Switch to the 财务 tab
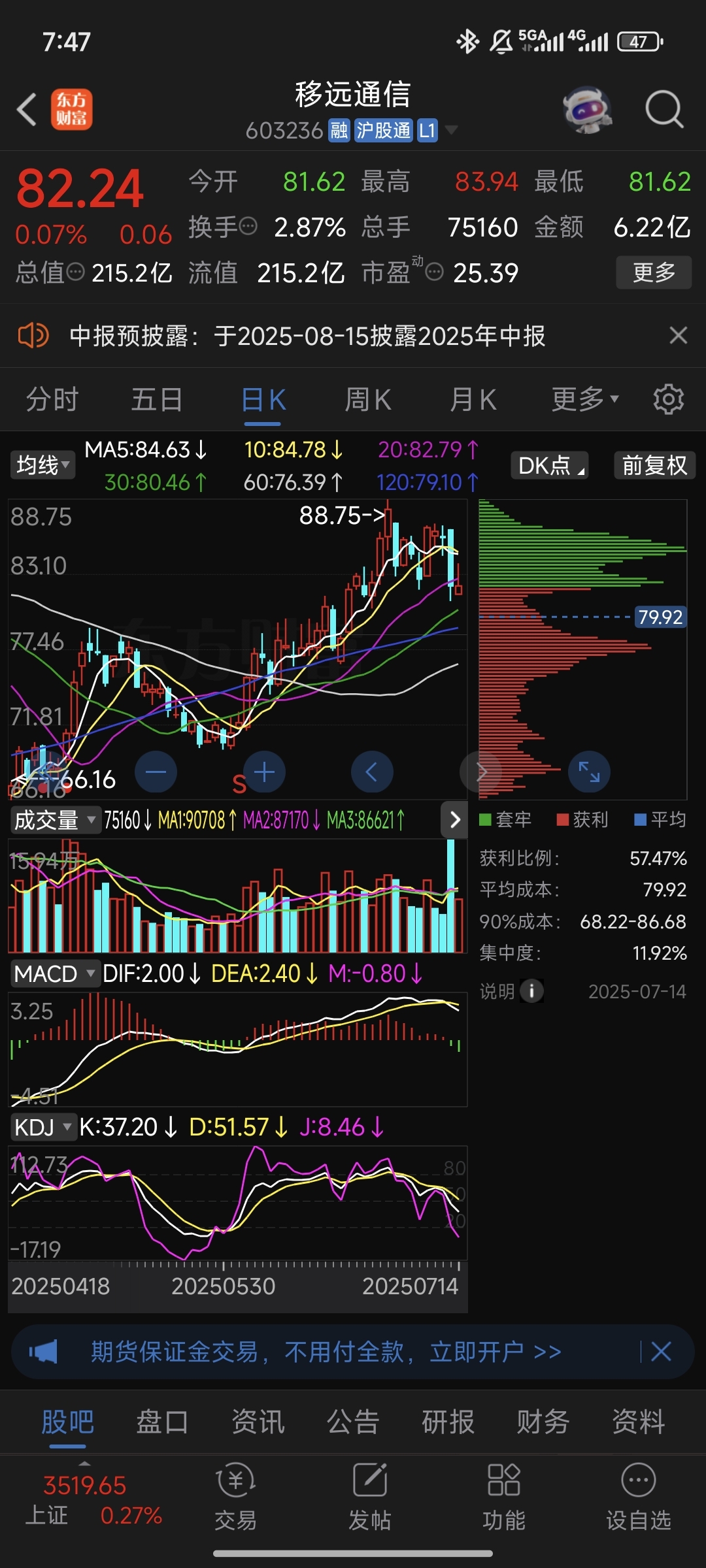Screen dimensions: 706x1568 click(x=543, y=1422)
